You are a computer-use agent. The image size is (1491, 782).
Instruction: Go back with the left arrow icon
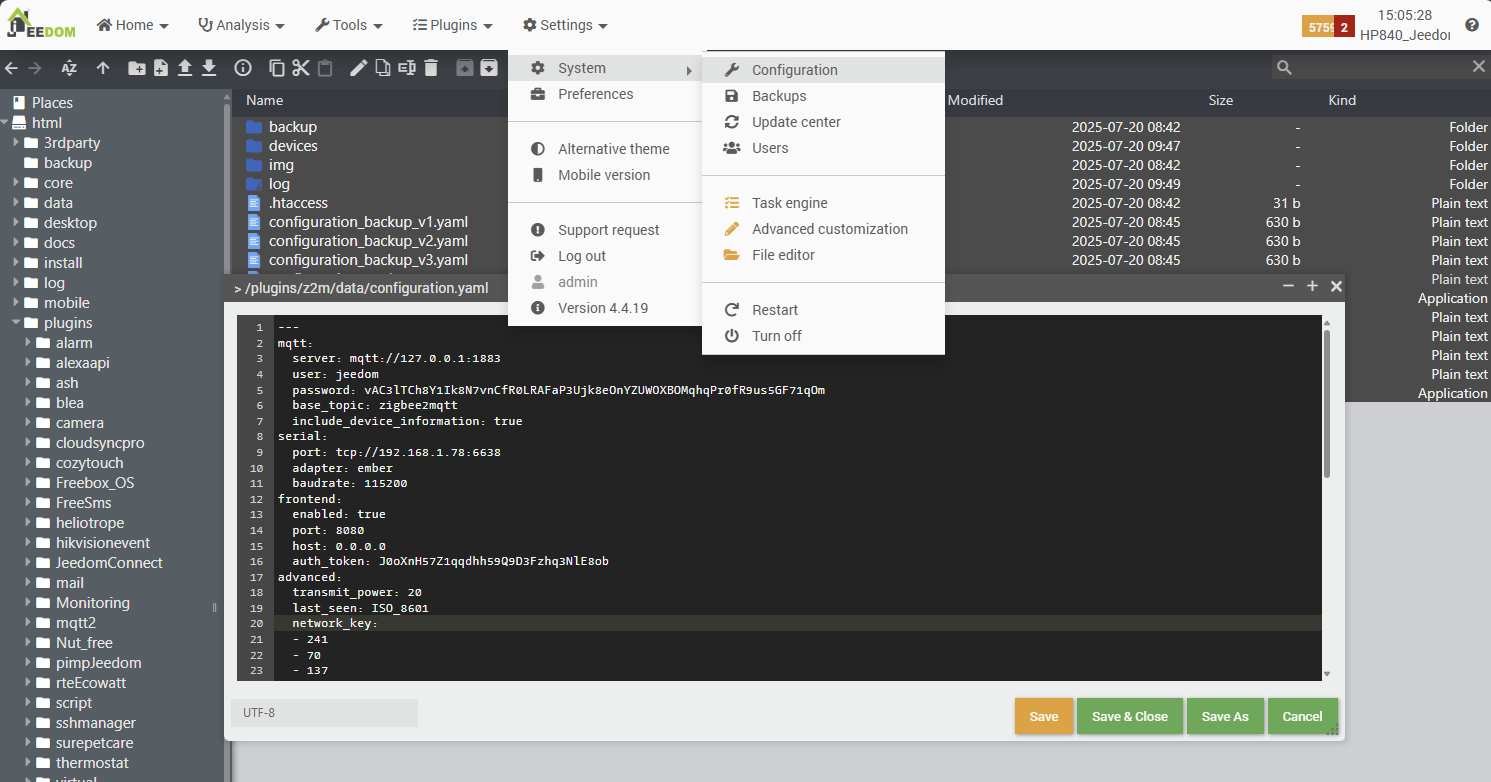pyautogui.click(x=12, y=68)
